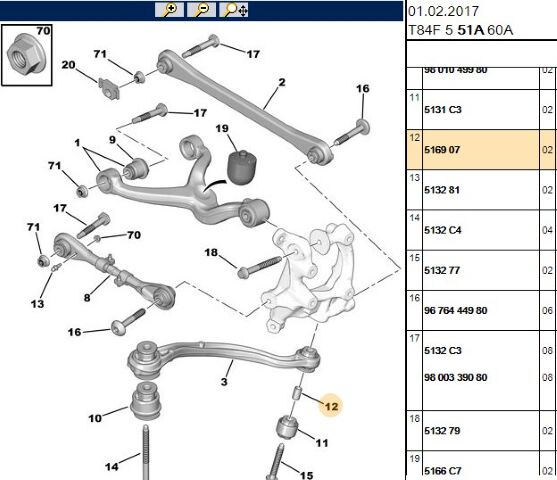Screen dimensions: 557x480
Task: Select part number 5132 79
Action: point(442,431)
